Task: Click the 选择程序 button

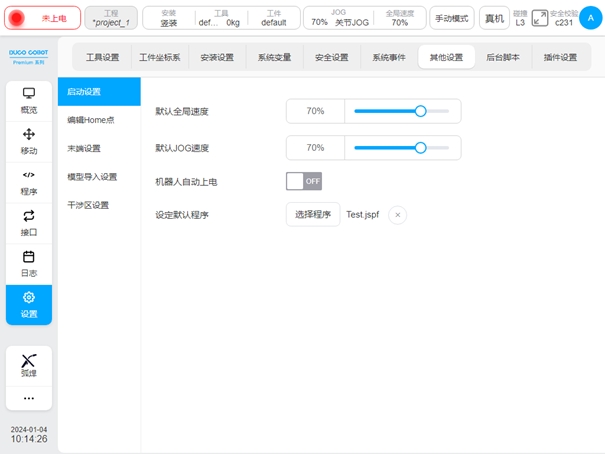Action: [313, 214]
